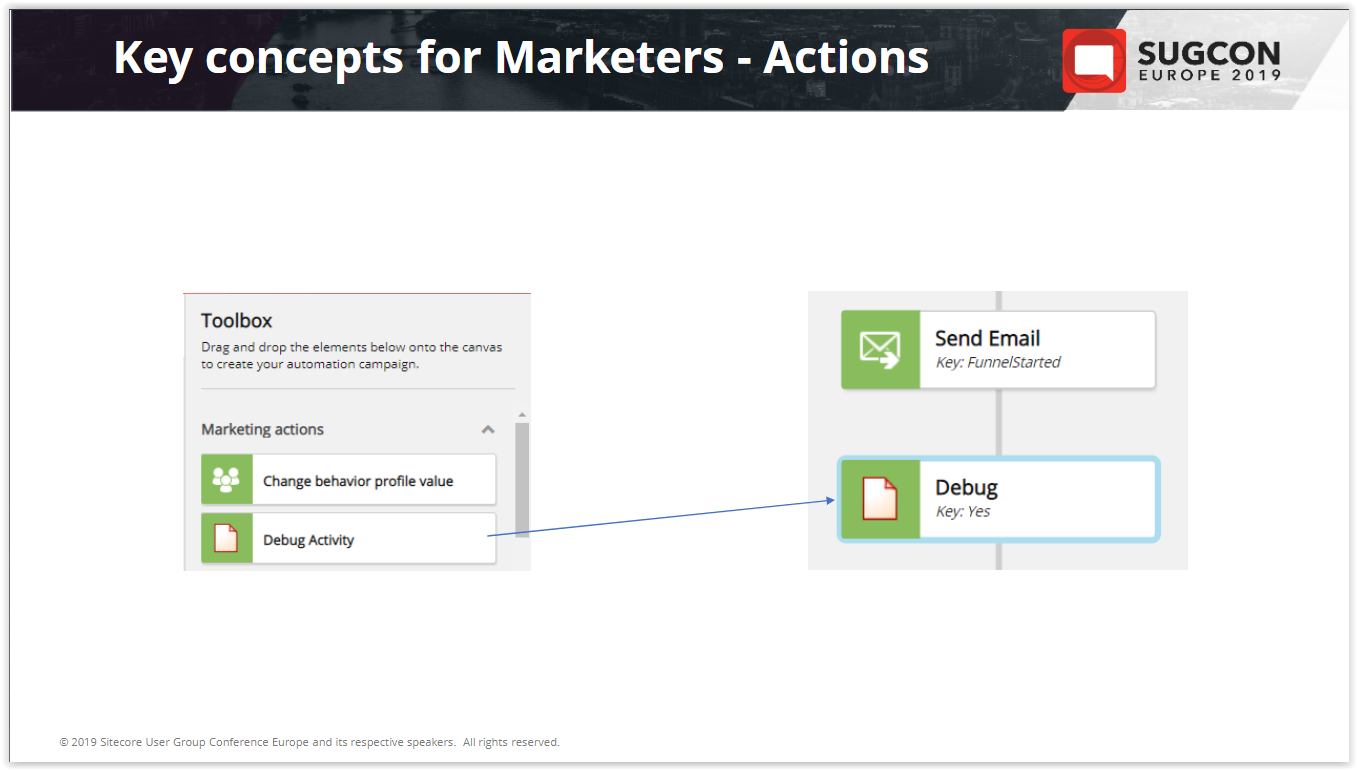Screen dimensions: 1357x770
Task: Select the Debug Activity label in Toolbox
Action: [308, 540]
